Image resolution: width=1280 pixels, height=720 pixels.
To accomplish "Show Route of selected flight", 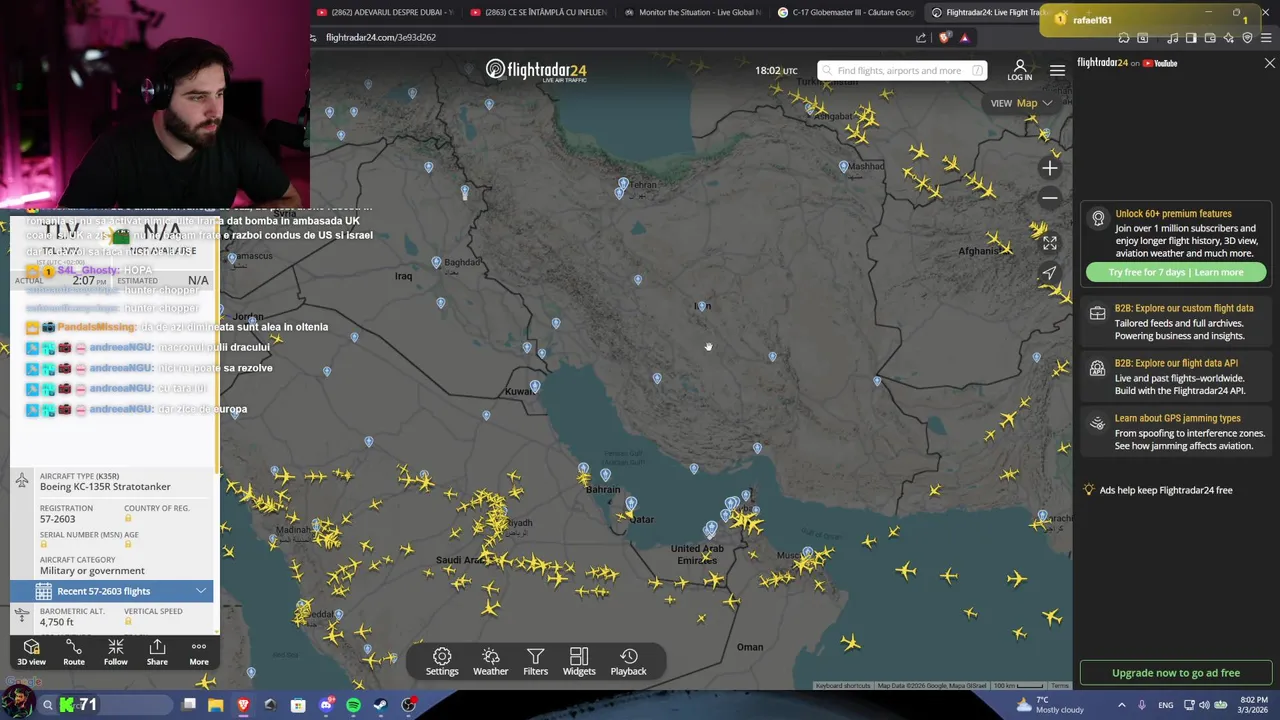I will click(x=74, y=652).
